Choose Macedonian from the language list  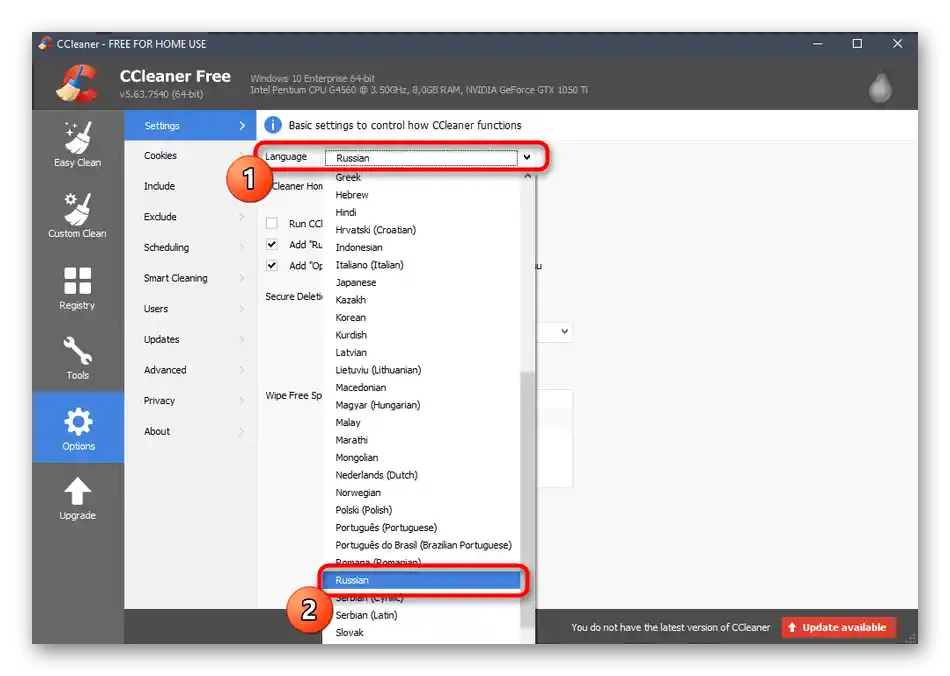point(421,388)
